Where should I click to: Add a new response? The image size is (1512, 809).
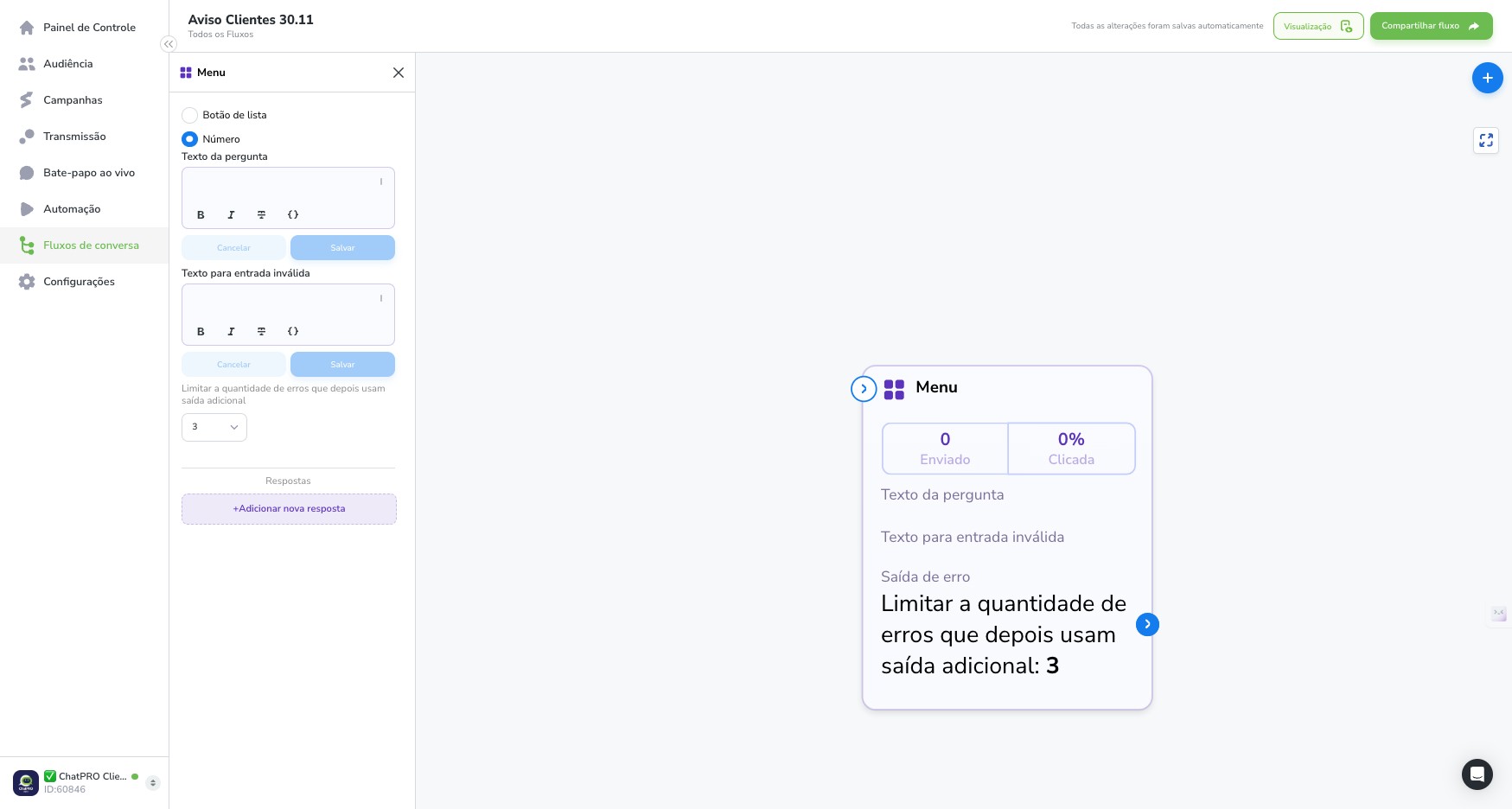pos(289,509)
